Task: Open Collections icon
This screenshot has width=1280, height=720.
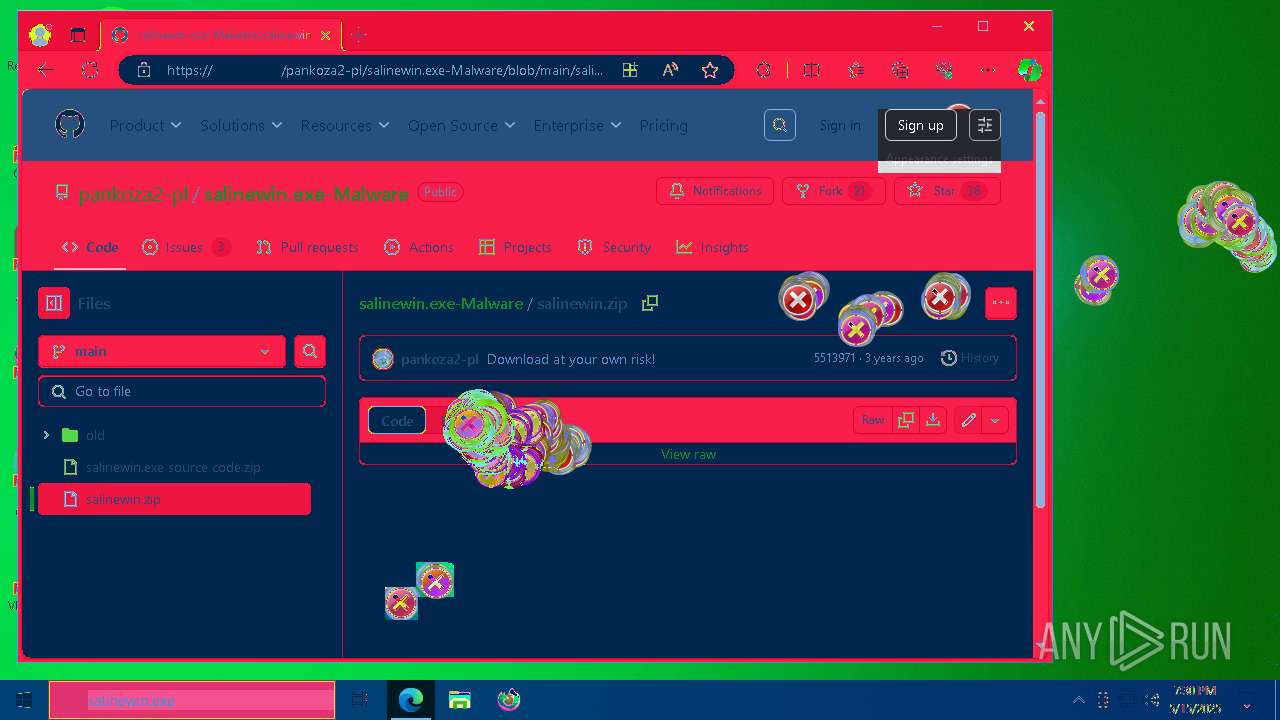Action: tap(900, 70)
